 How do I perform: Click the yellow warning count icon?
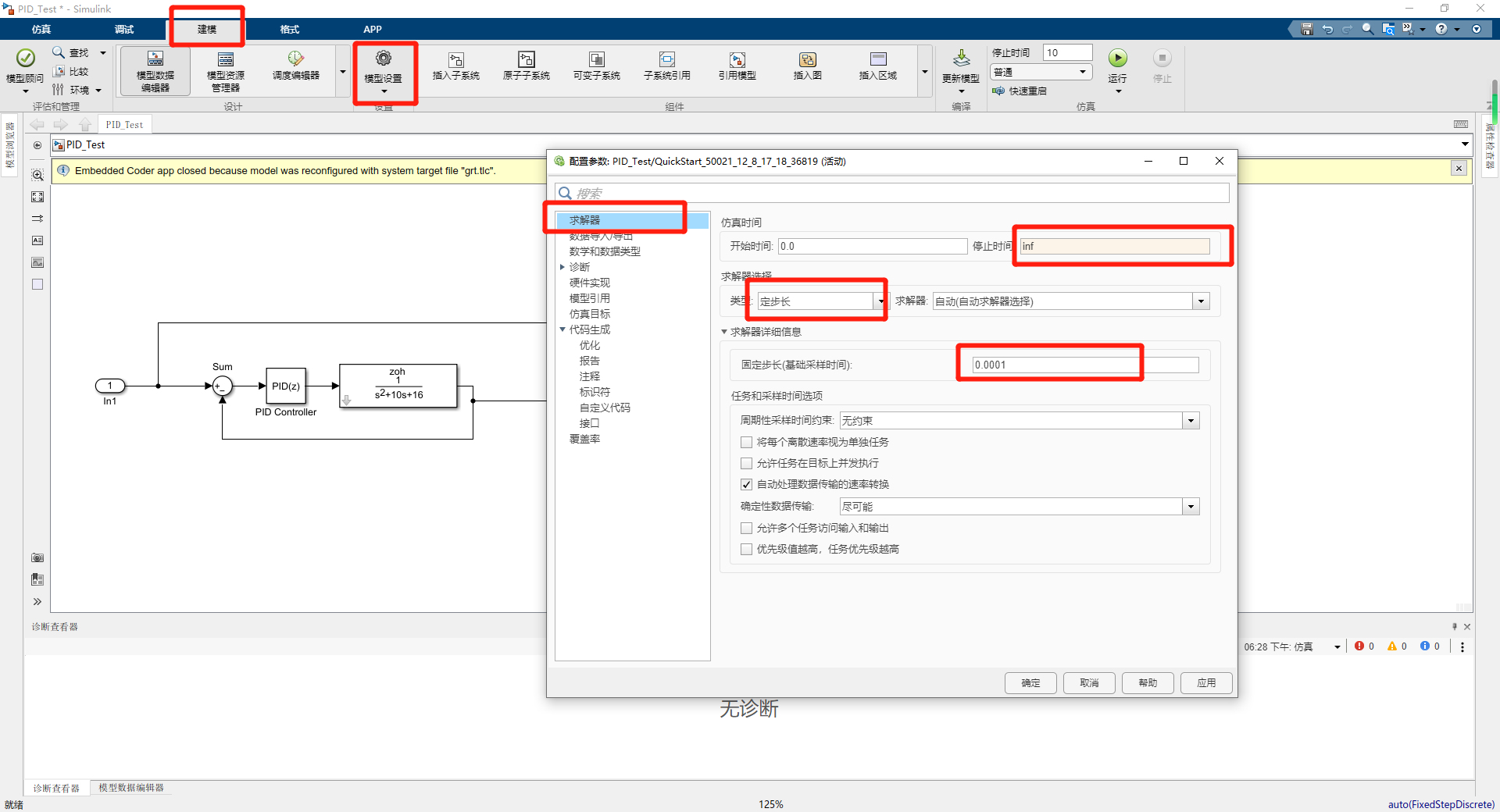(x=1392, y=646)
